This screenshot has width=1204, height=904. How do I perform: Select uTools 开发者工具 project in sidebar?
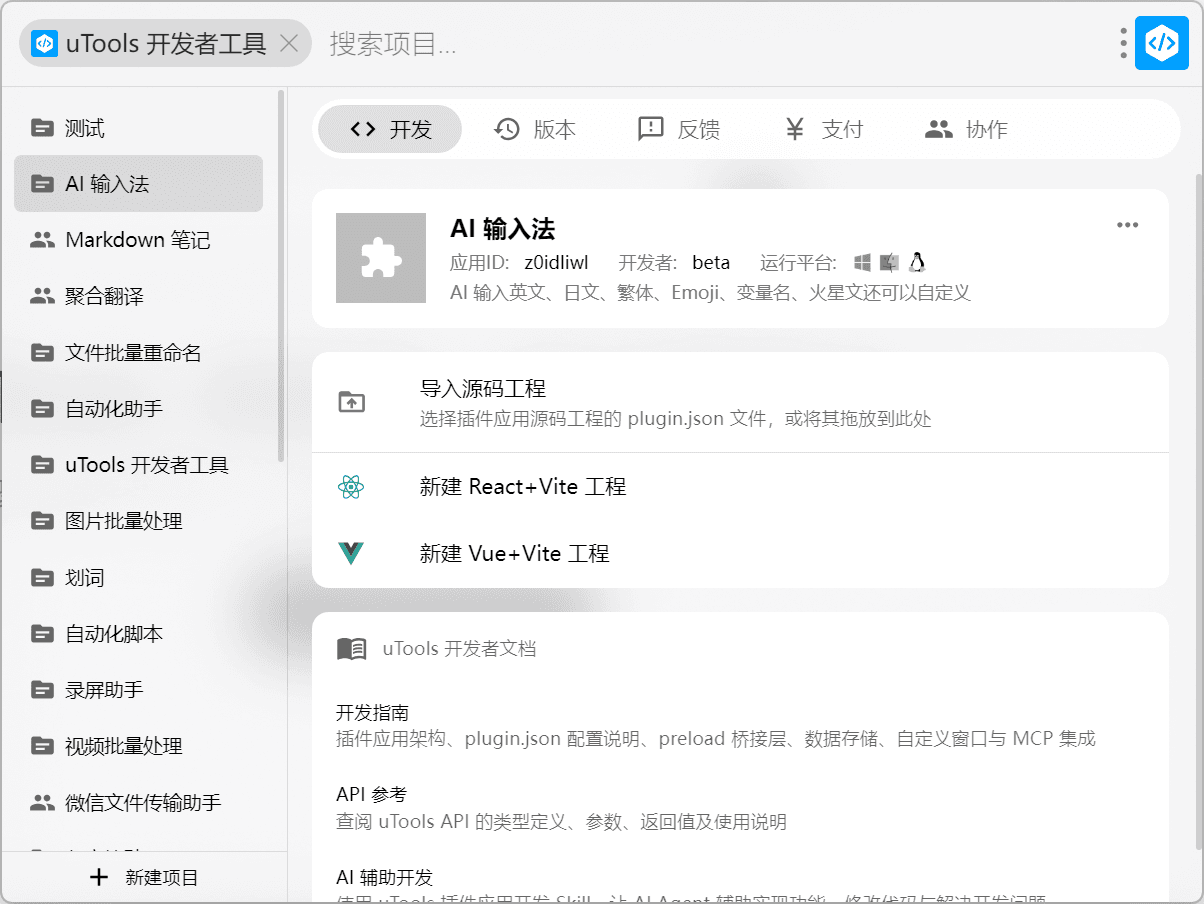coord(138,465)
